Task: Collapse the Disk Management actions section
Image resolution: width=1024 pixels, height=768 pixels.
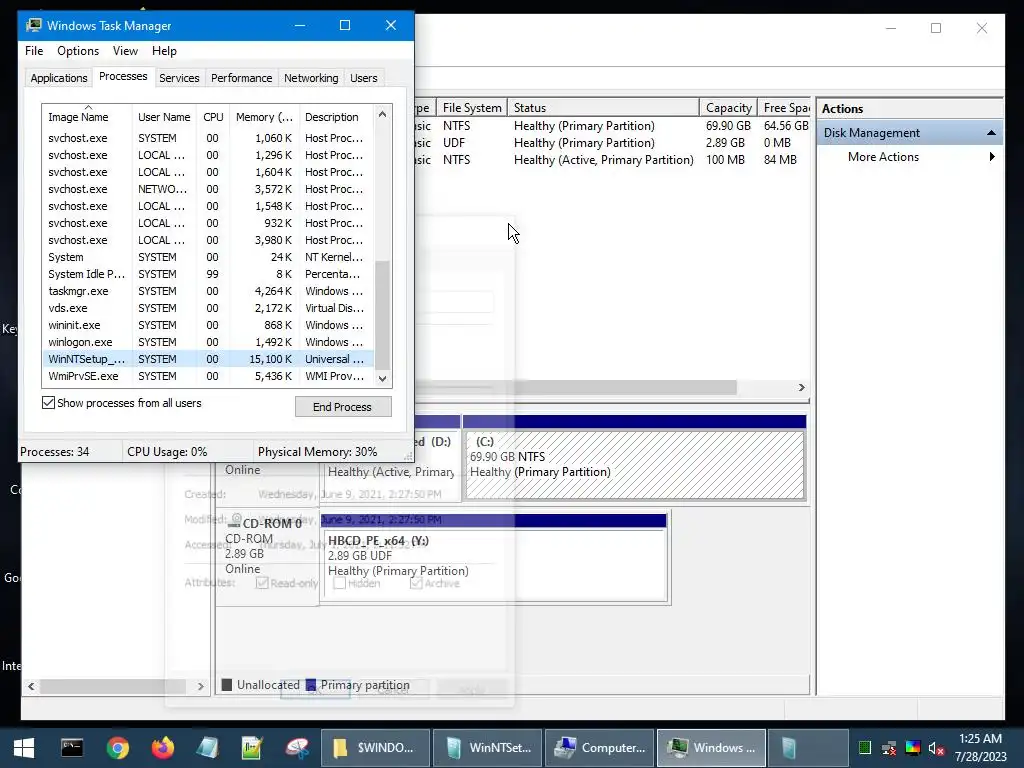Action: [991, 133]
